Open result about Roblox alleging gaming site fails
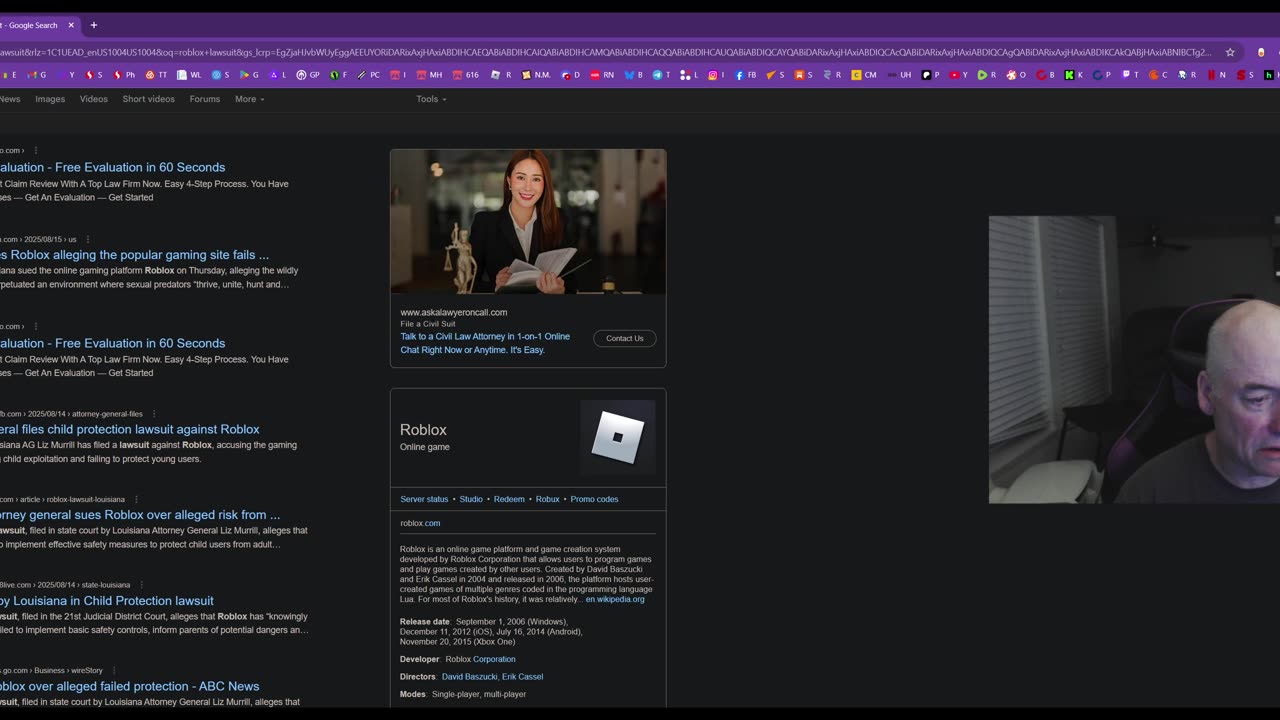Image resolution: width=1280 pixels, height=720 pixels. (x=135, y=255)
